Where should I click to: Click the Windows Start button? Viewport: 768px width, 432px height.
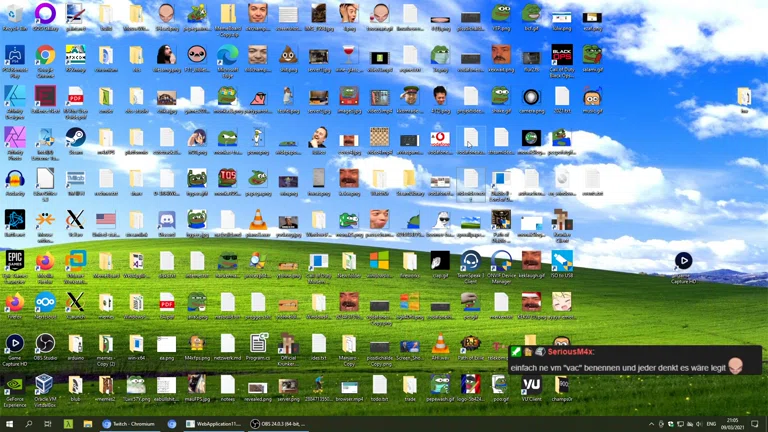[9, 424]
